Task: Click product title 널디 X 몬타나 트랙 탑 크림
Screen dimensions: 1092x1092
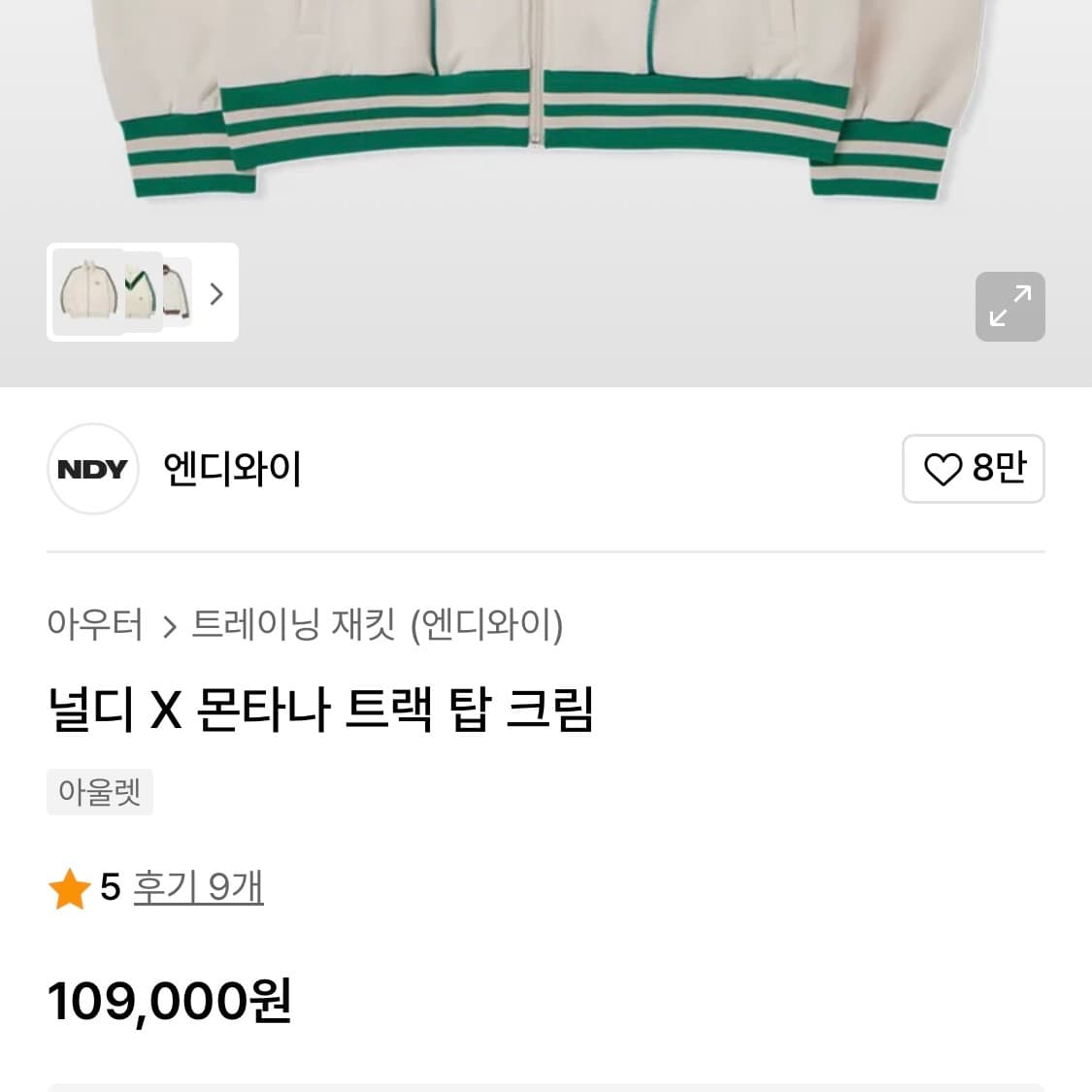Action: (320, 710)
